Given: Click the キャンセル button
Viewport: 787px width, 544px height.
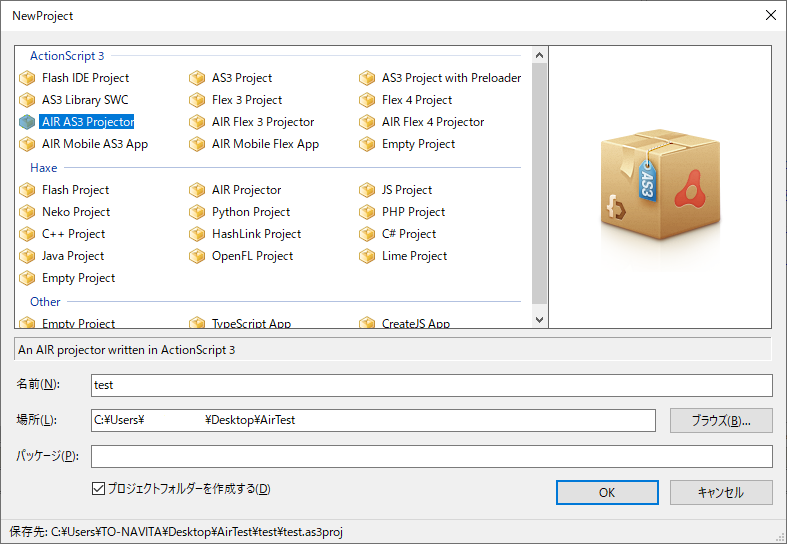Looking at the screenshot, I should click(x=721, y=492).
